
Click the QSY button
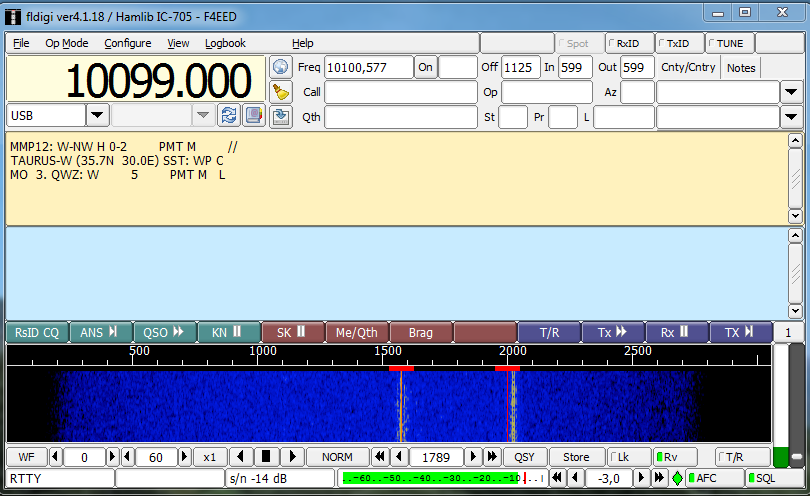tap(524, 457)
